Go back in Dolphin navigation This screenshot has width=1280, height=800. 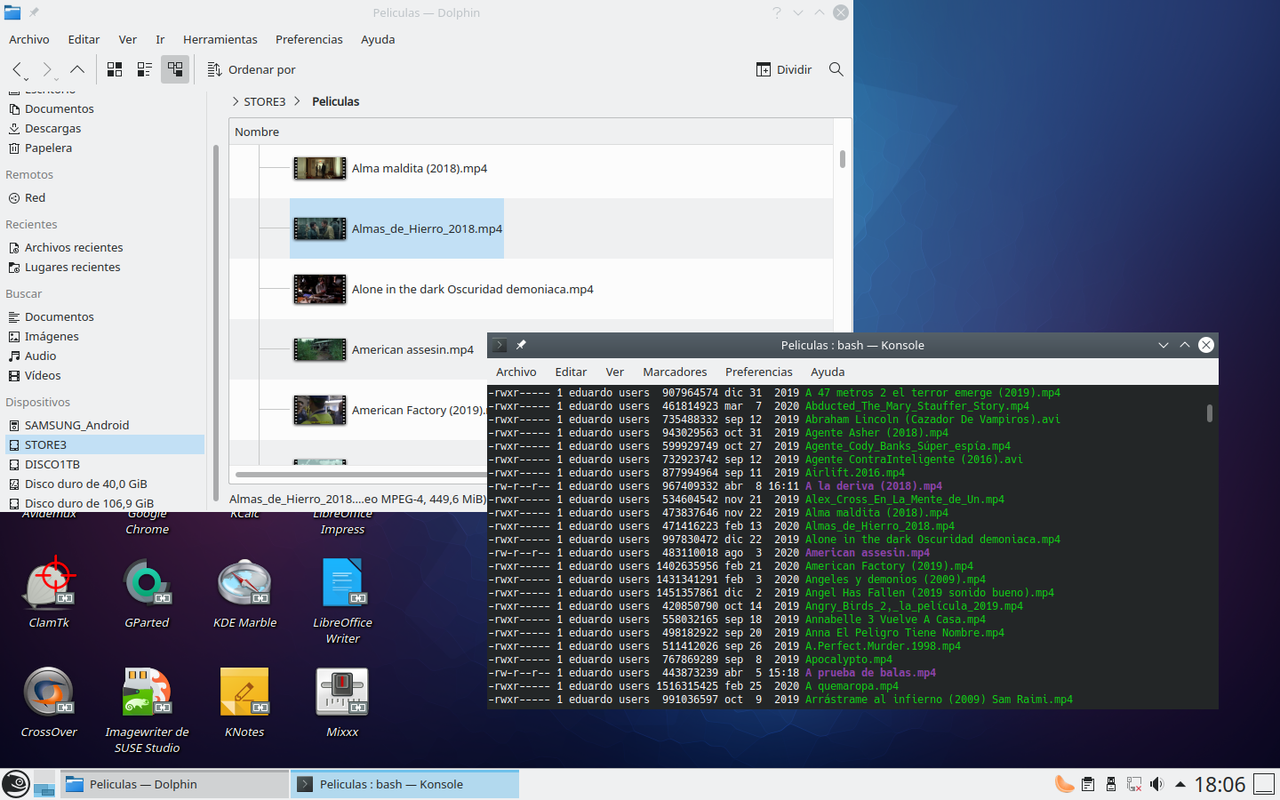(17, 69)
